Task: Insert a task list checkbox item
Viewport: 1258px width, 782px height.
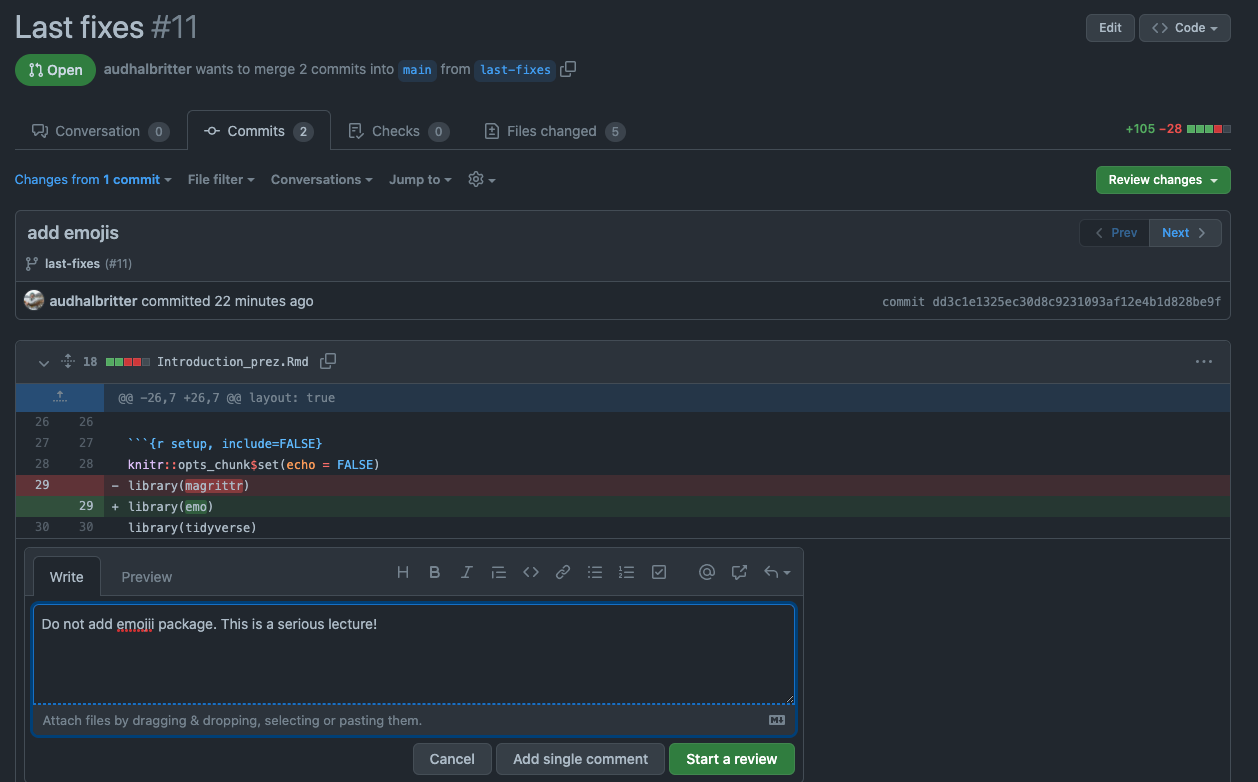Action: pyautogui.click(x=659, y=573)
